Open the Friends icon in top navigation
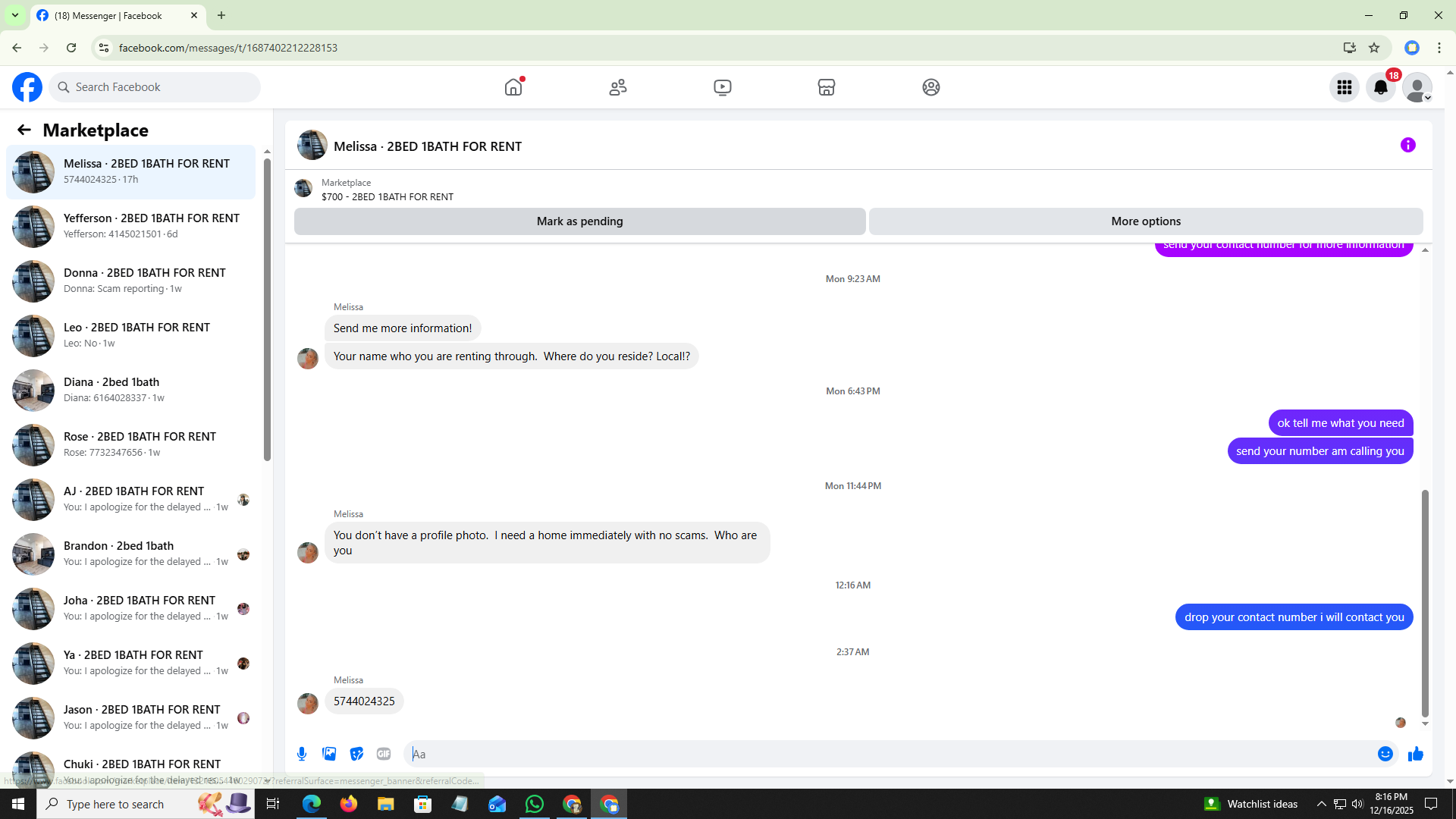Viewport: 1456px width, 819px height. coord(618,87)
